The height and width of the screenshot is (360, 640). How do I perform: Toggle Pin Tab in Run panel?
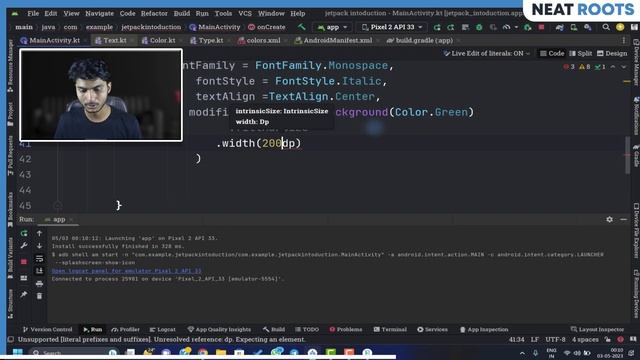pos(24,294)
